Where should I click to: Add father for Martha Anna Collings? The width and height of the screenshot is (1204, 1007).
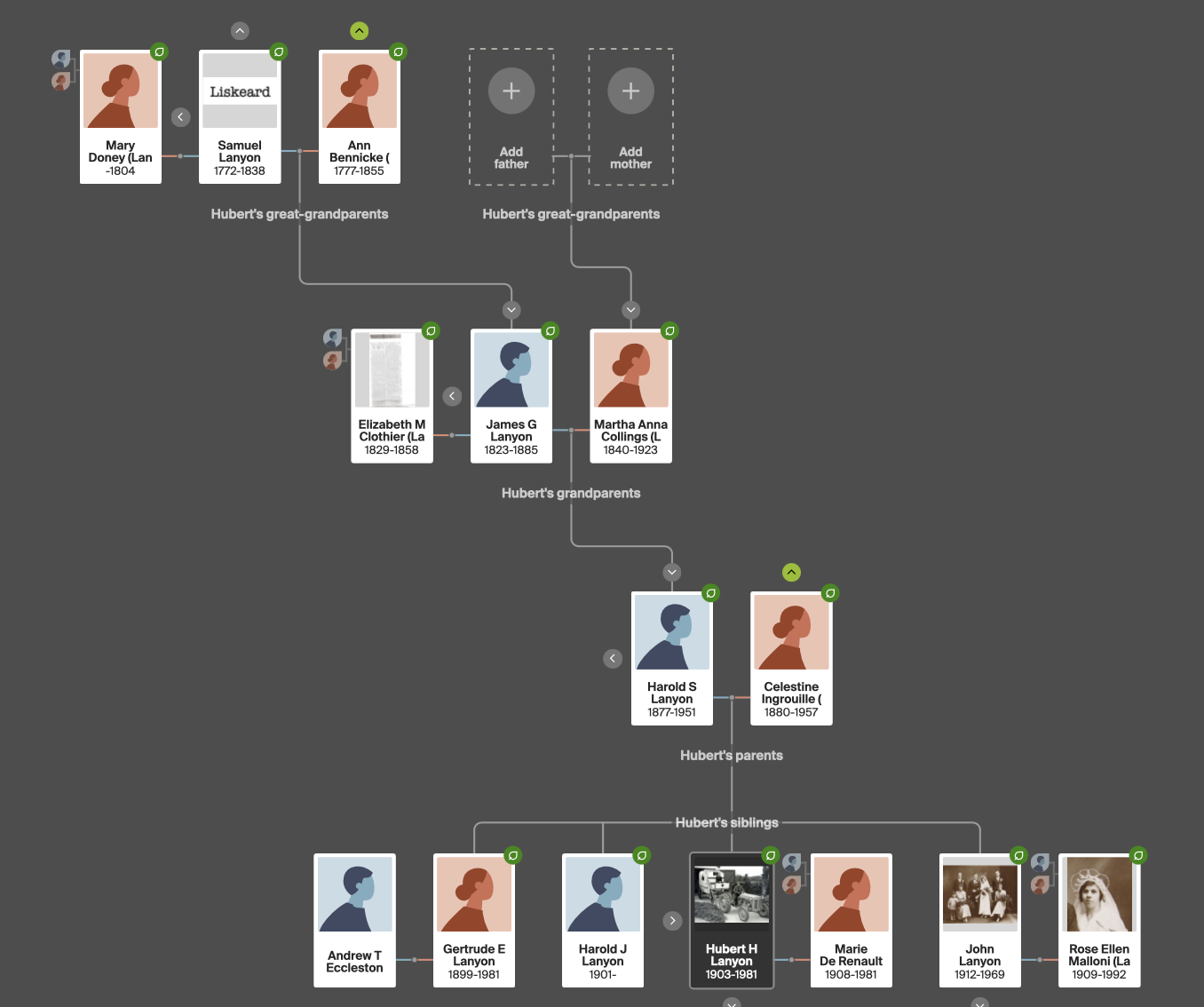click(x=511, y=117)
